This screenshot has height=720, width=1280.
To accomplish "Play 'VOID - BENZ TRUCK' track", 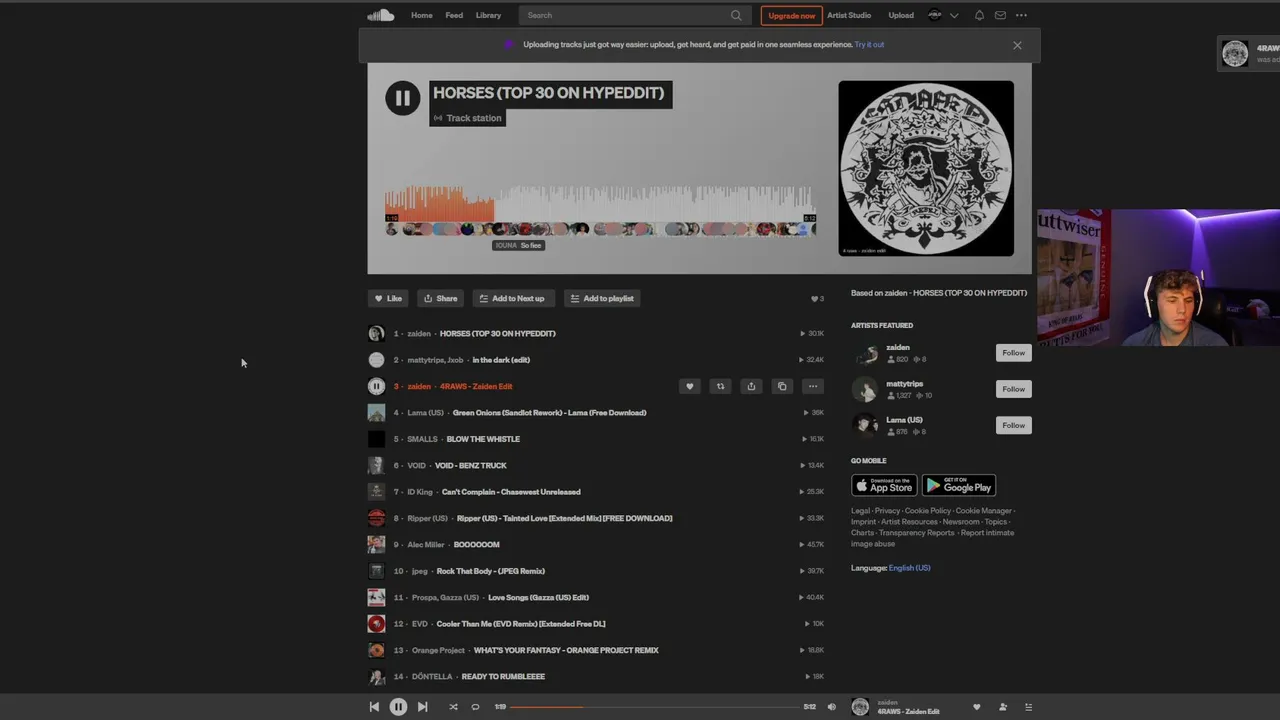I will coord(598,465).
